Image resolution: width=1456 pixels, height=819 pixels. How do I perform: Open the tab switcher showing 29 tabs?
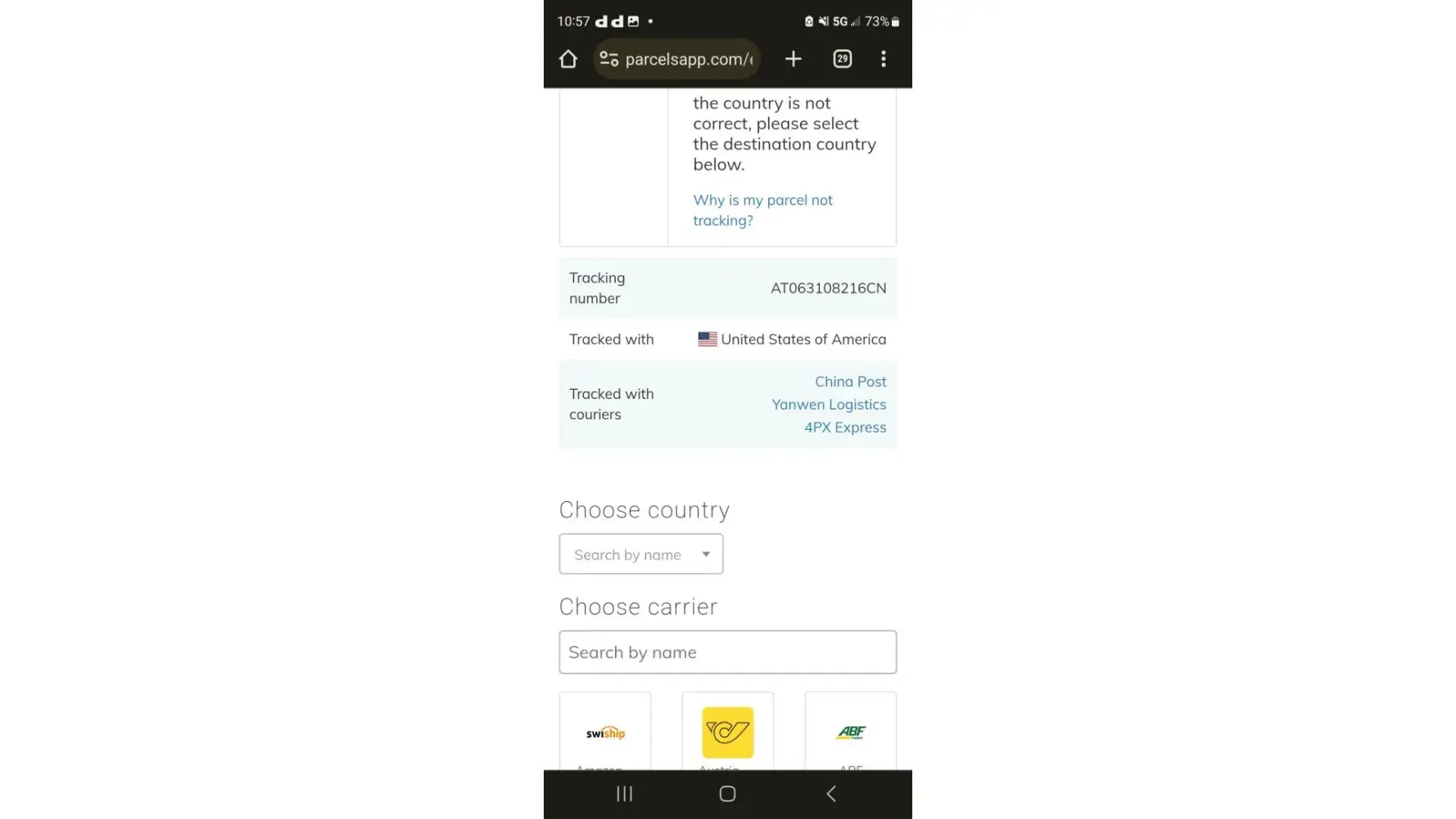pos(842,59)
